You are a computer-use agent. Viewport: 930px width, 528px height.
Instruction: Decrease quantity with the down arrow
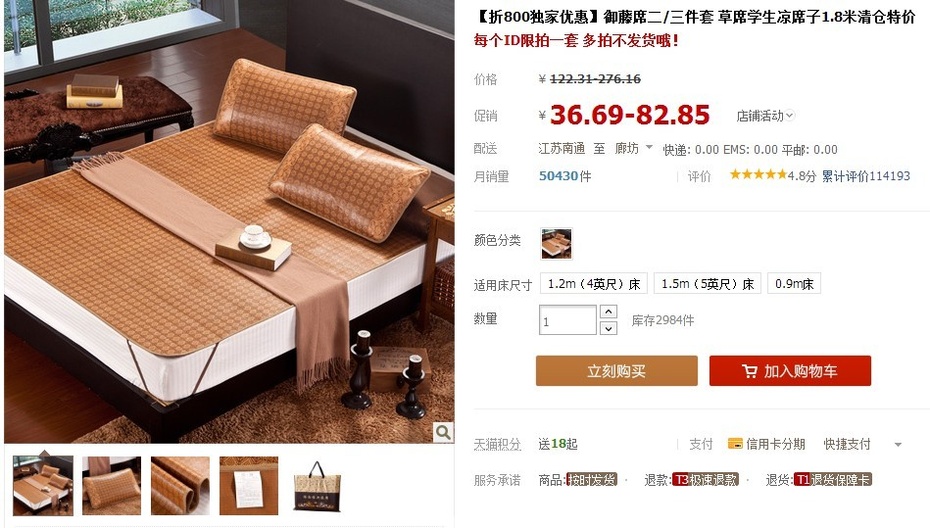[x=609, y=328]
